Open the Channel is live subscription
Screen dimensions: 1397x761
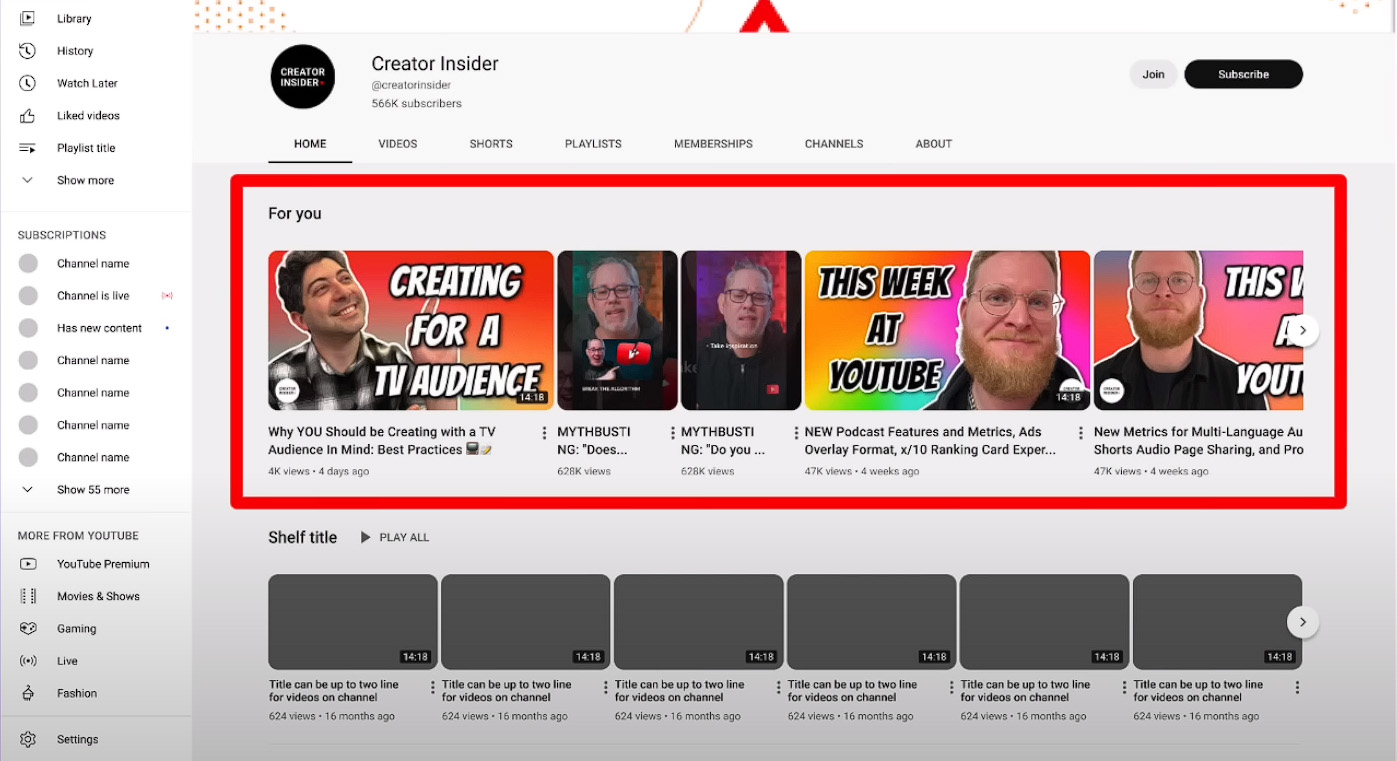pyautogui.click(x=93, y=296)
